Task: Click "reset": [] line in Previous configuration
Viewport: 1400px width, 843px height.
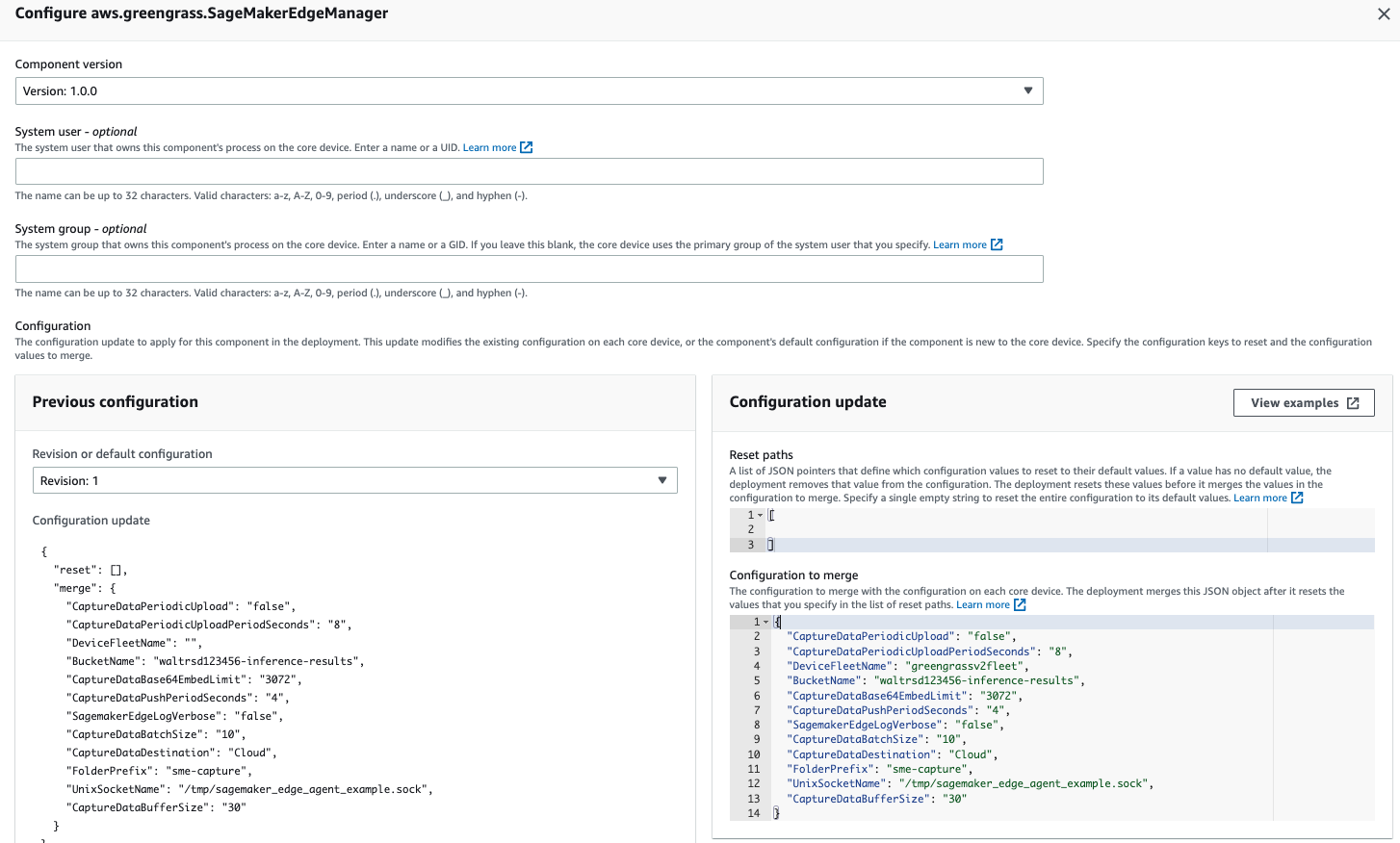Action: click(91, 570)
